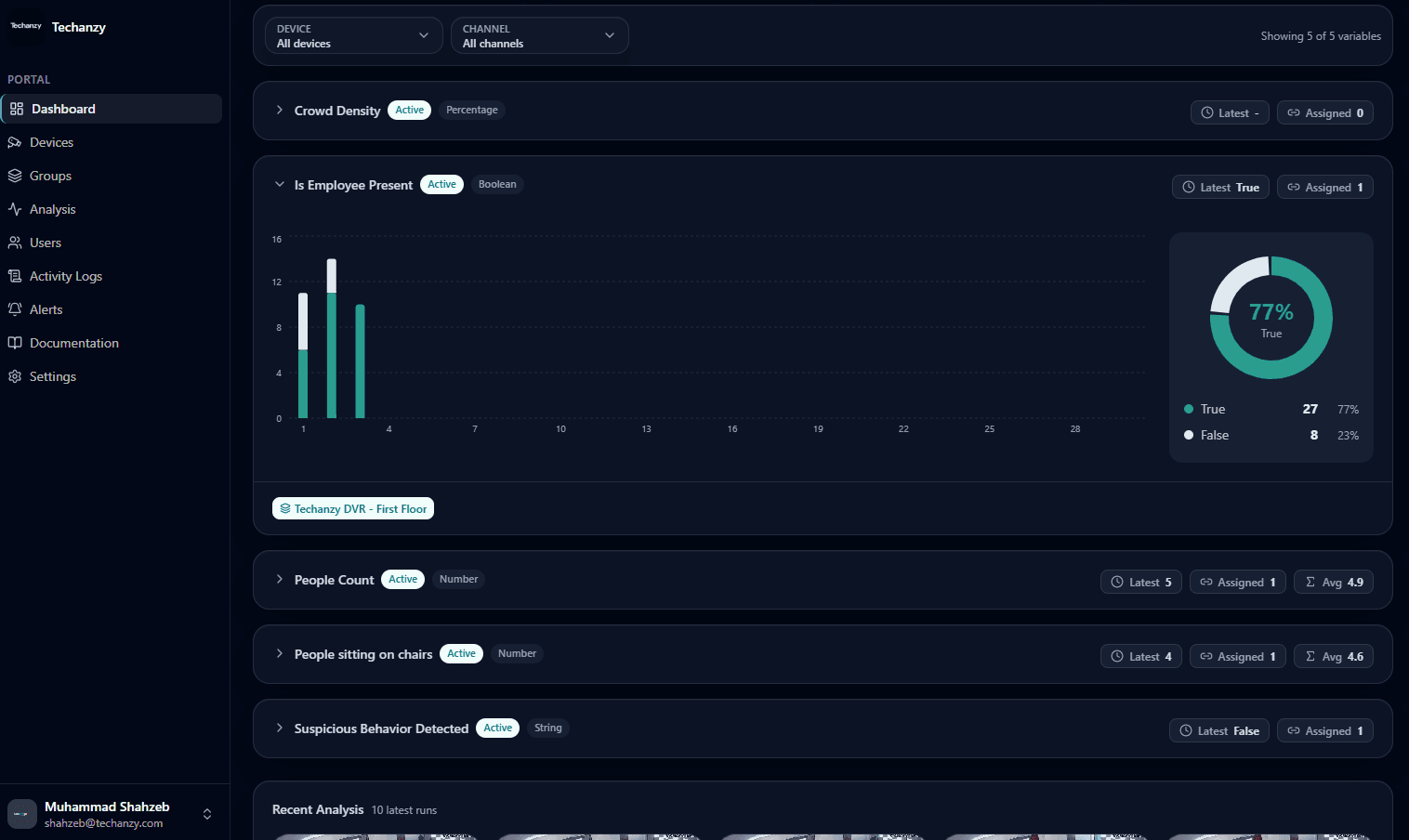The image size is (1409, 840).
Task: Click Assigned 1 badge for People Count
Action: [x=1238, y=582]
